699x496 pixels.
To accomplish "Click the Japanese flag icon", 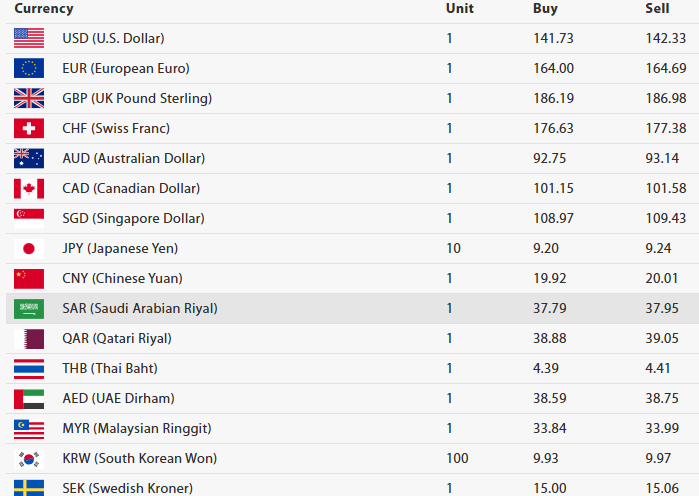I will [x=28, y=248].
